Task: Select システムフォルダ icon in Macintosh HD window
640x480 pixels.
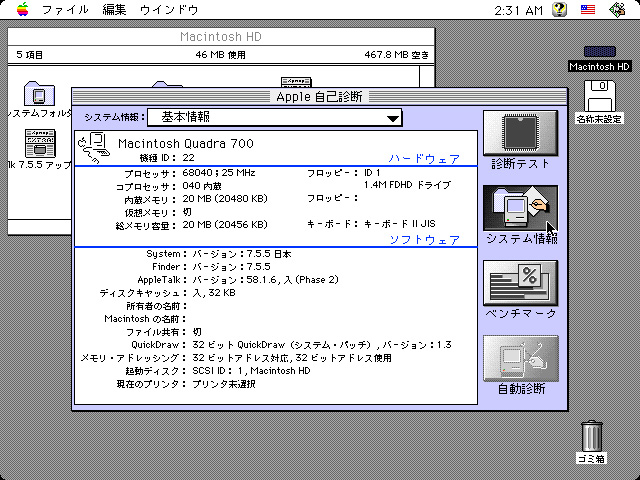Action: pyautogui.click(x=39, y=94)
